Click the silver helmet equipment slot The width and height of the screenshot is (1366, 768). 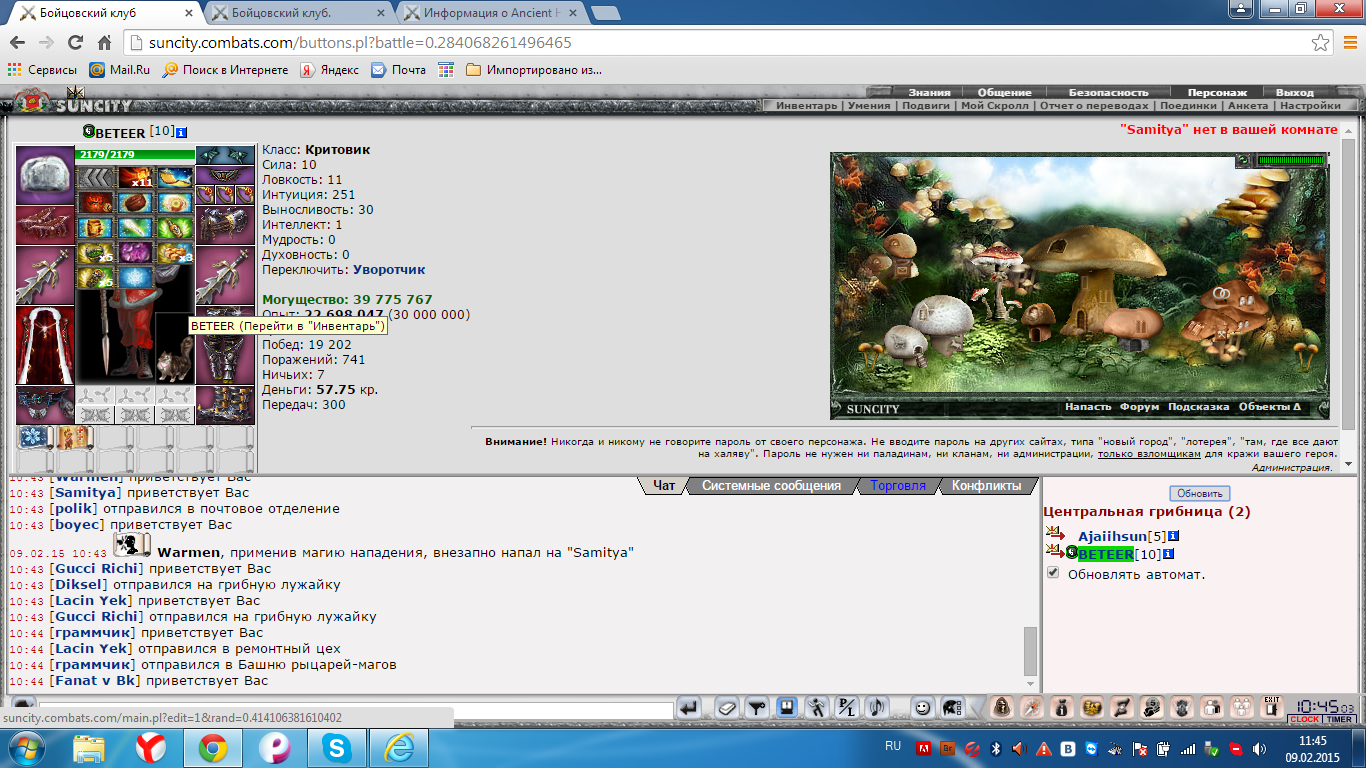(x=45, y=175)
